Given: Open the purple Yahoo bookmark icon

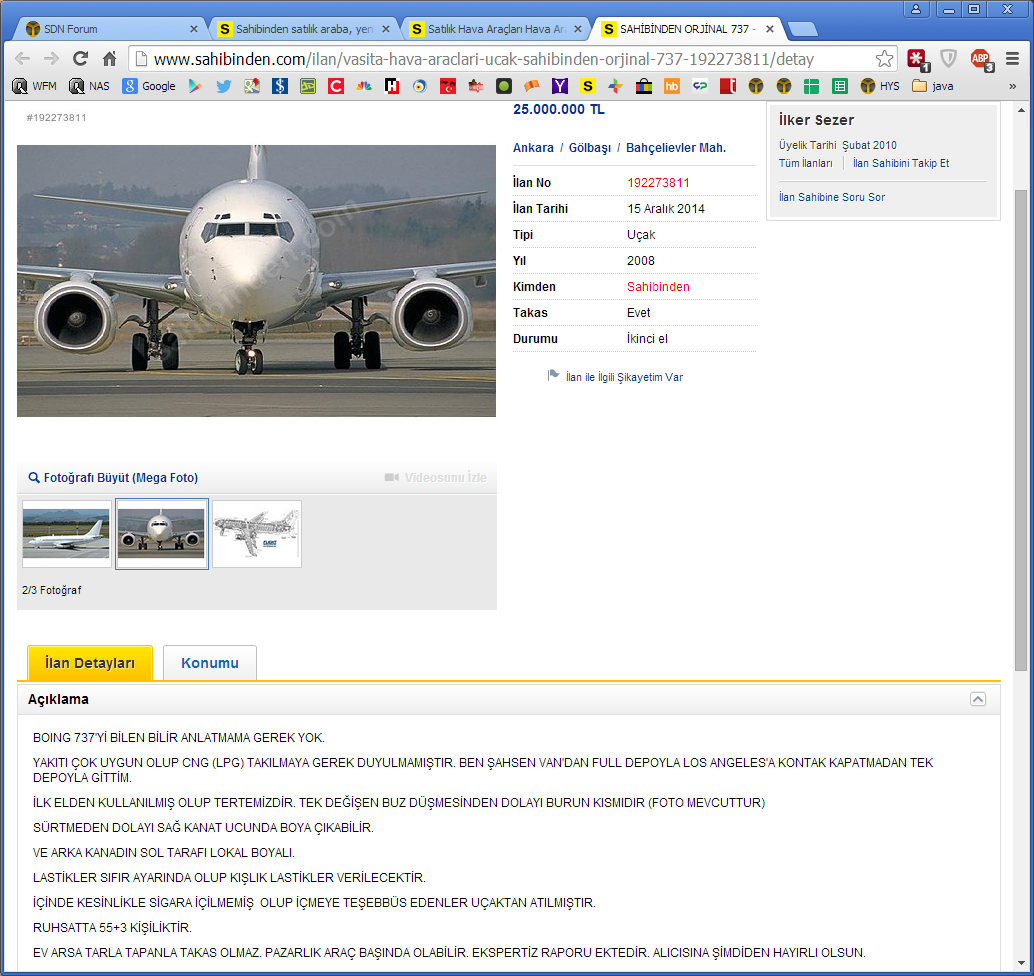Looking at the screenshot, I should pos(560,86).
